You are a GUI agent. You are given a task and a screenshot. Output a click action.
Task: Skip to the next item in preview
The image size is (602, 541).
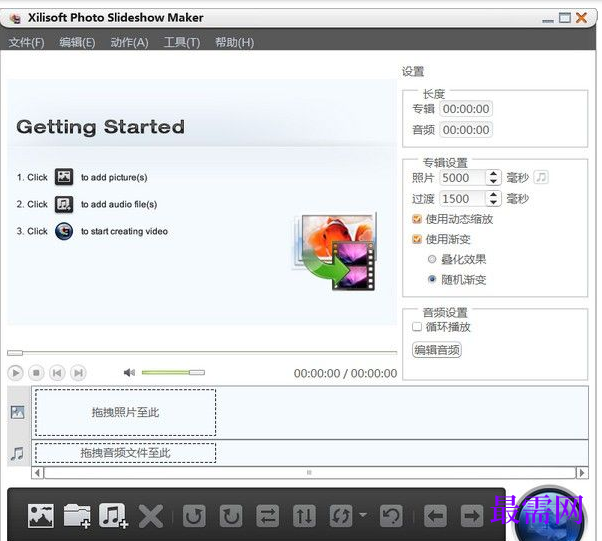tap(78, 373)
